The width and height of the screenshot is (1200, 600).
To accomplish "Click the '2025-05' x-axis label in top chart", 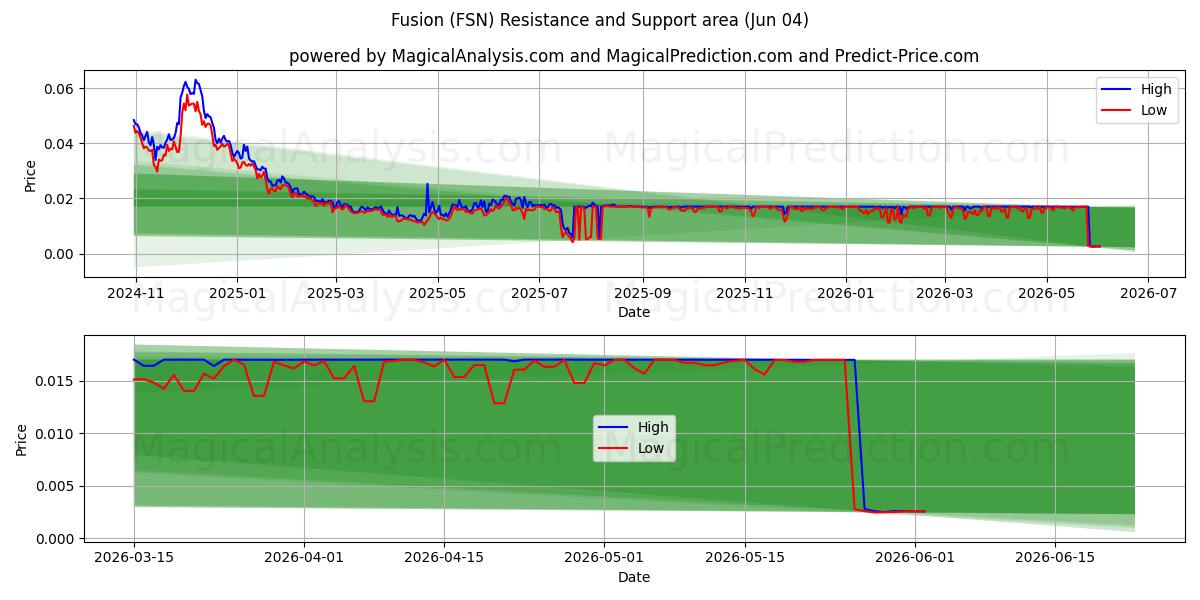I will 438,293.
